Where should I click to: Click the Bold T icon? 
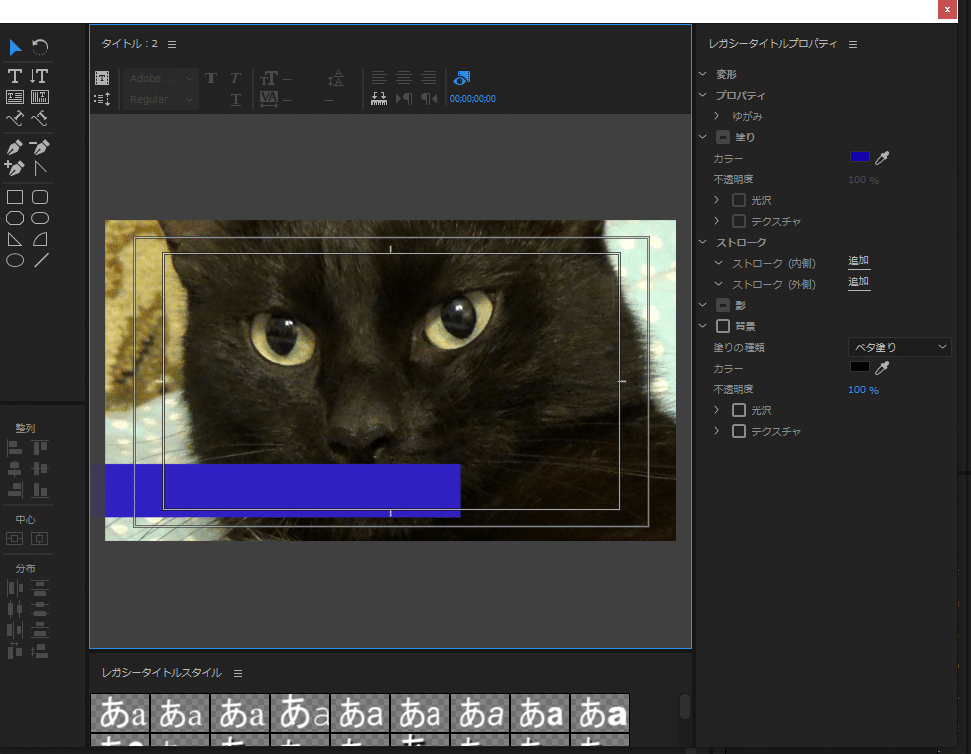point(211,78)
